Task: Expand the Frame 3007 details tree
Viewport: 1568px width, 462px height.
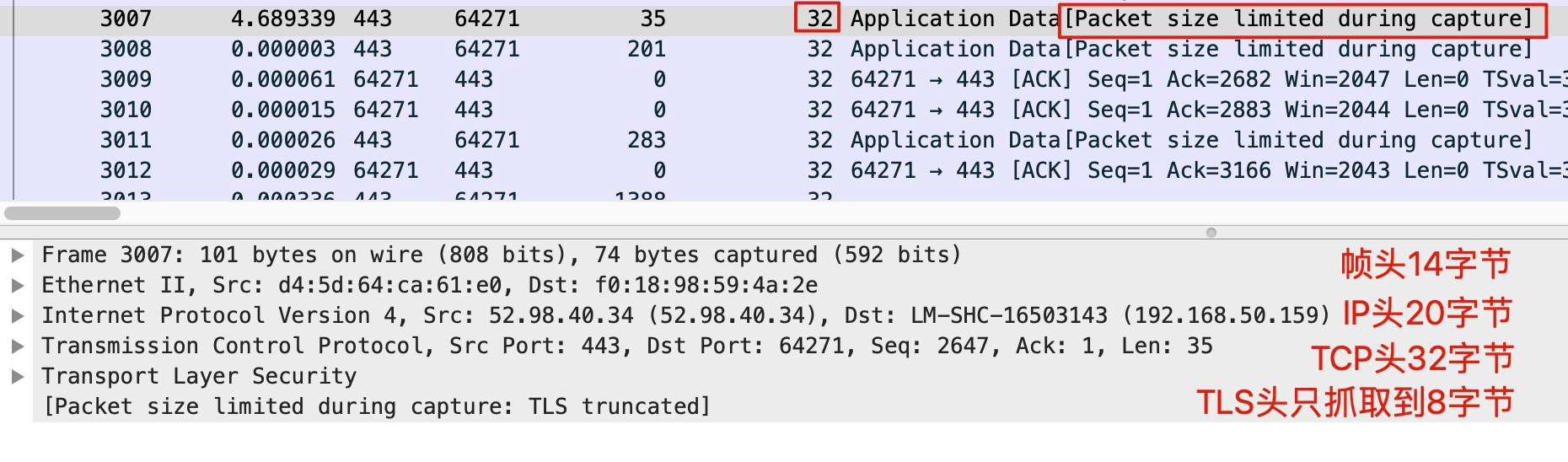Action: 17,255
